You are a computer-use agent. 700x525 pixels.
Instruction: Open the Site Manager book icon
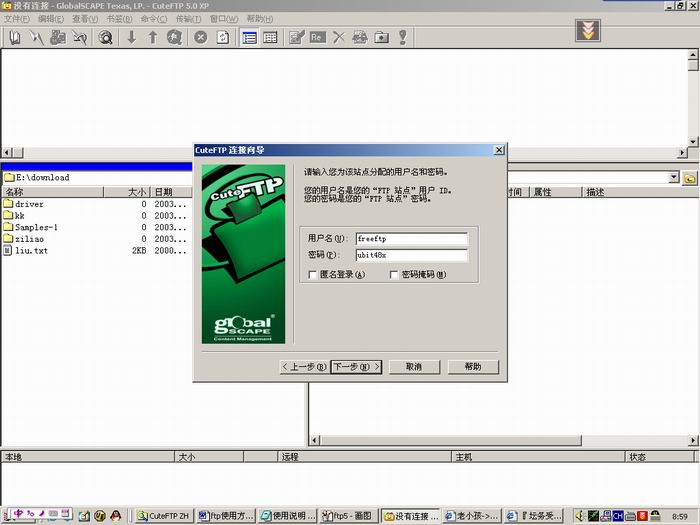(x=15, y=38)
